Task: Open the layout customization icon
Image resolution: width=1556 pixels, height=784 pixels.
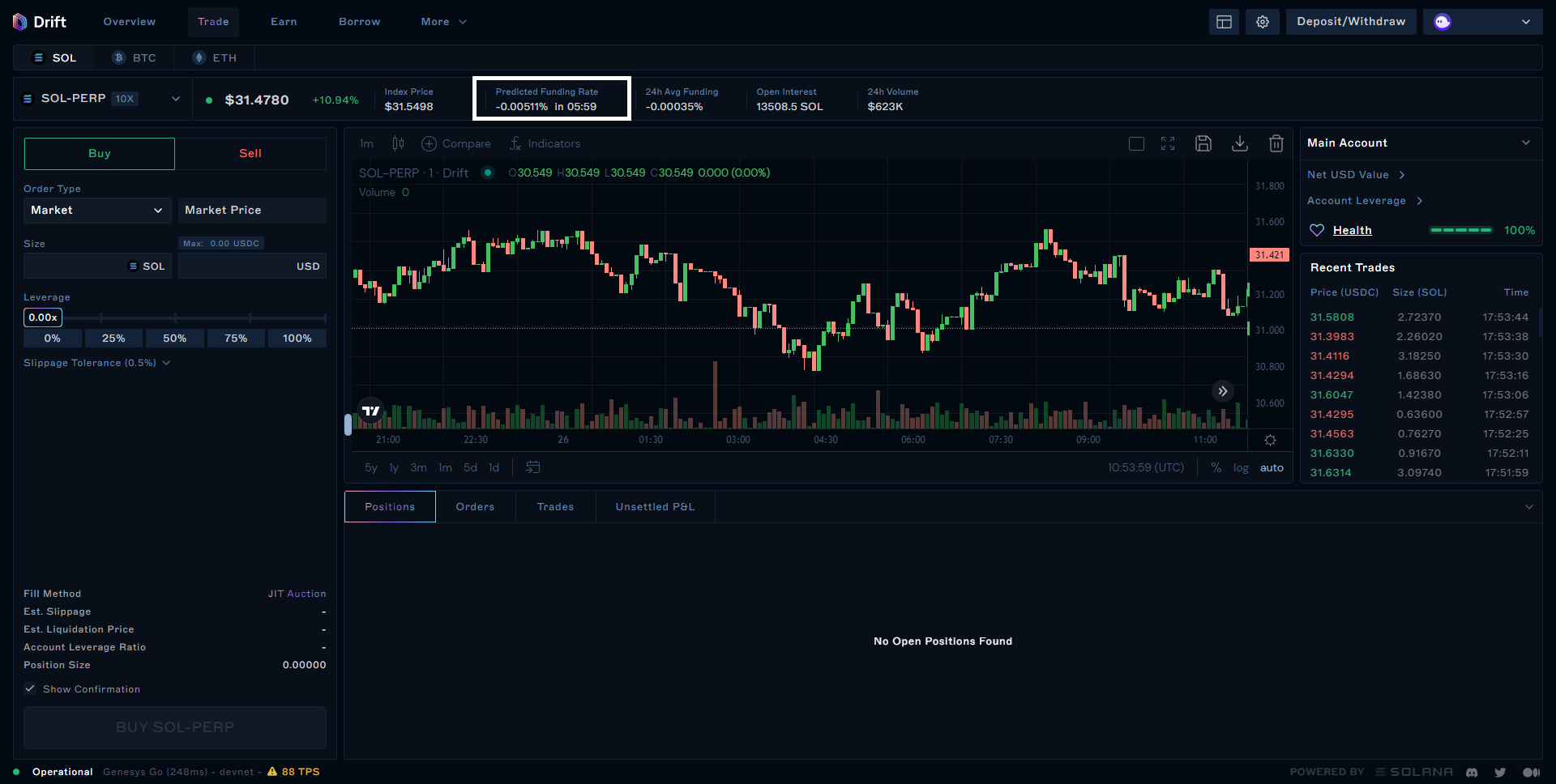Action: pyautogui.click(x=1224, y=22)
